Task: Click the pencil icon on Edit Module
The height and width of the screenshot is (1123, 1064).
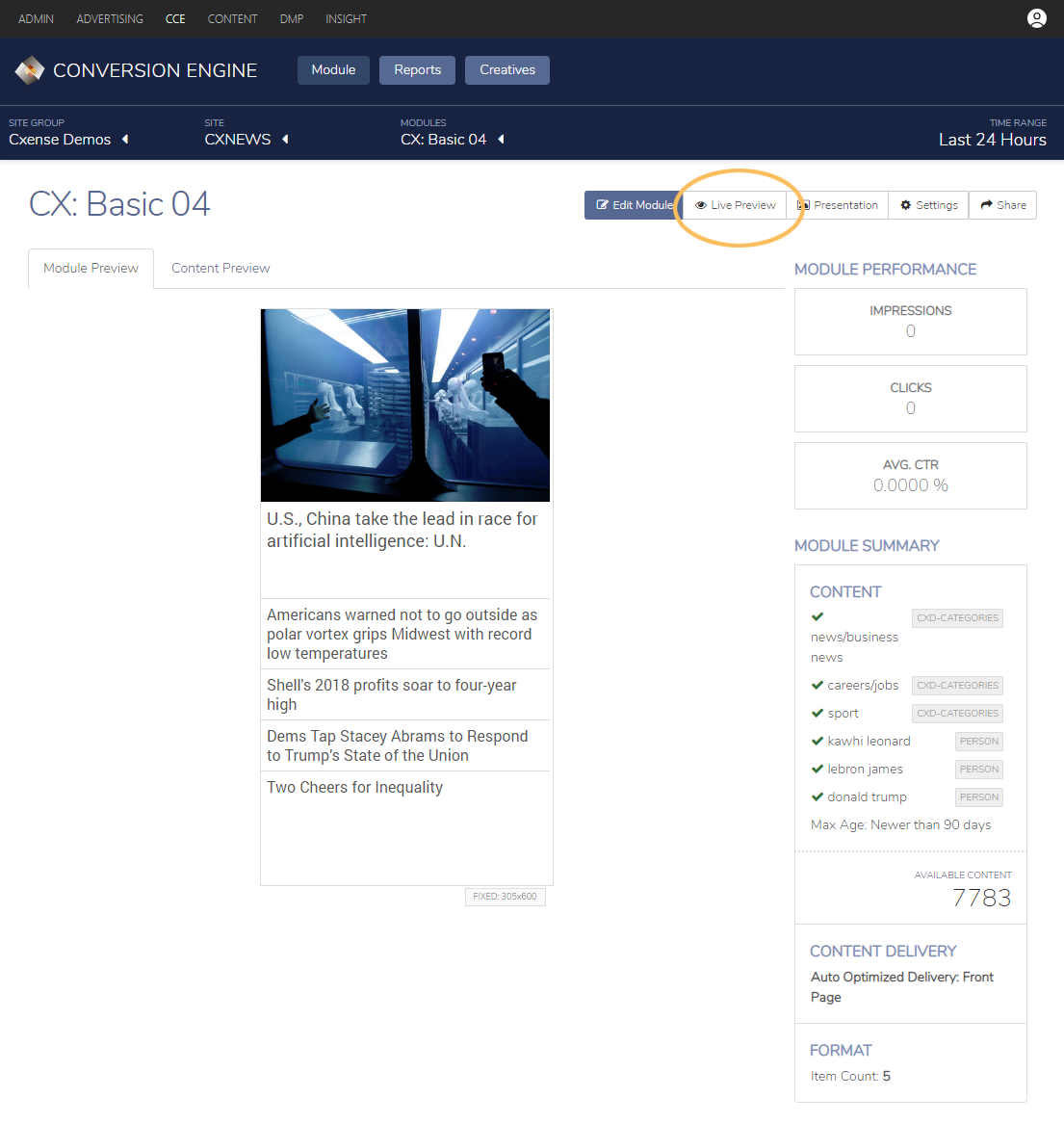Action: [602, 205]
